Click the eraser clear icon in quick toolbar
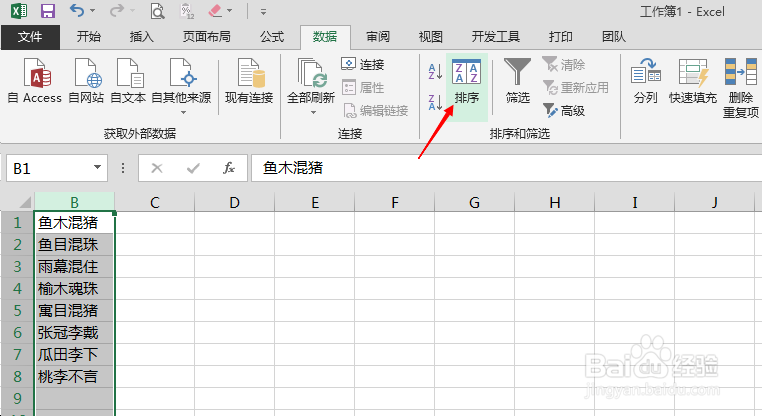This screenshot has height=416, width=762. 215,11
